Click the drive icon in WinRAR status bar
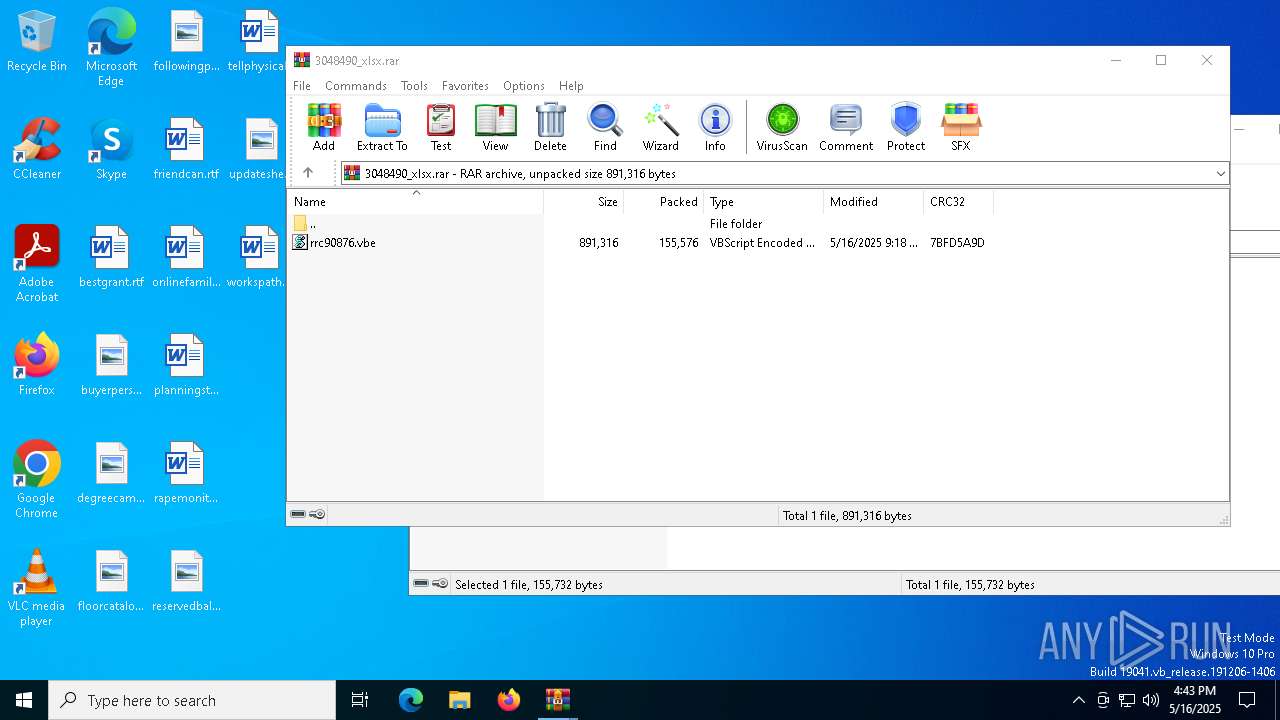The width and height of the screenshot is (1280, 720). click(x=298, y=514)
